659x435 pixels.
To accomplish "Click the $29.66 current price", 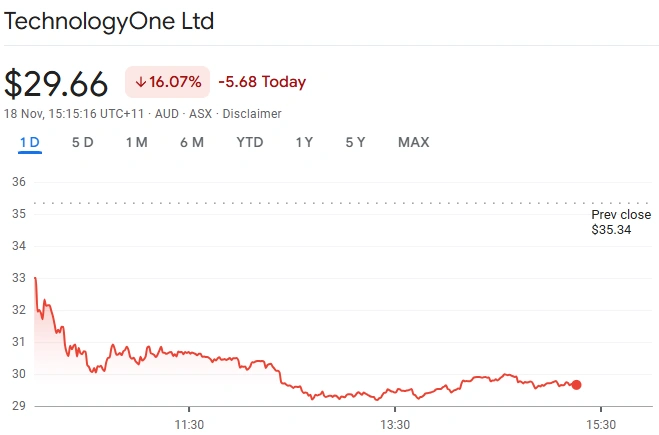I will tap(56, 83).
